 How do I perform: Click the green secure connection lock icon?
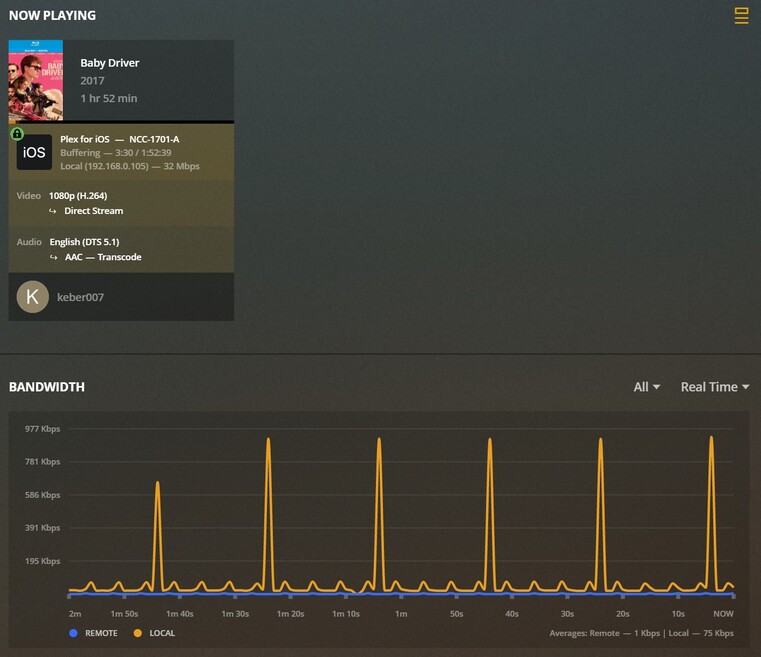[x=17, y=133]
